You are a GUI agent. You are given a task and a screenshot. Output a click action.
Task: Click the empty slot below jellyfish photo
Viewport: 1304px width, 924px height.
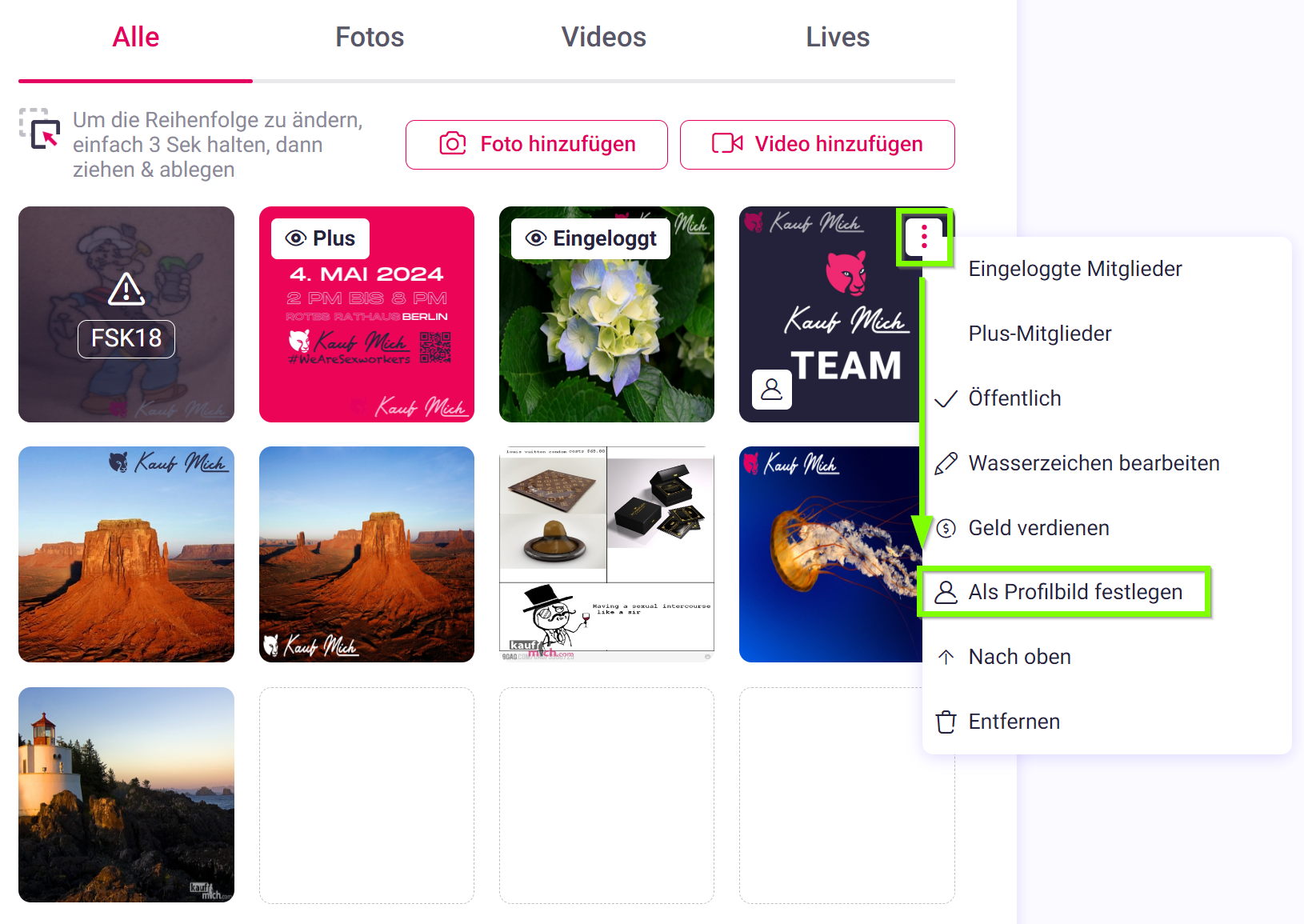[847, 795]
